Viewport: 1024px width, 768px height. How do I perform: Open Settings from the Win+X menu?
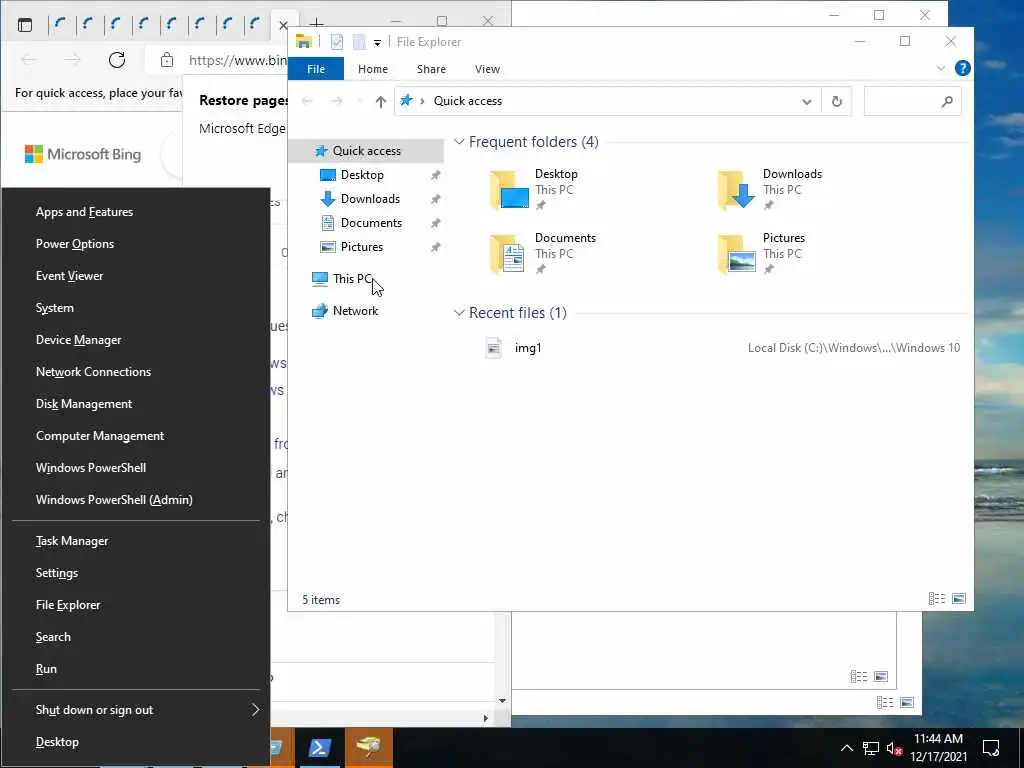point(57,573)
